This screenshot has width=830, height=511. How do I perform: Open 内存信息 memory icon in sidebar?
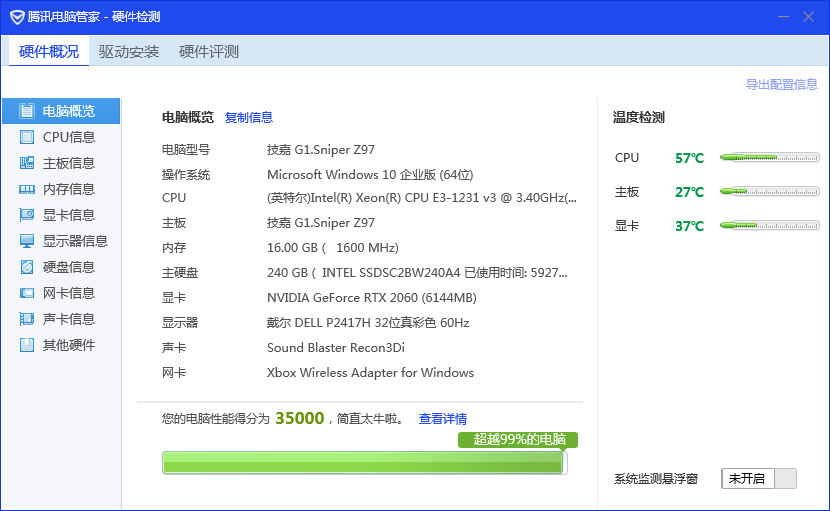coord(27,189)
